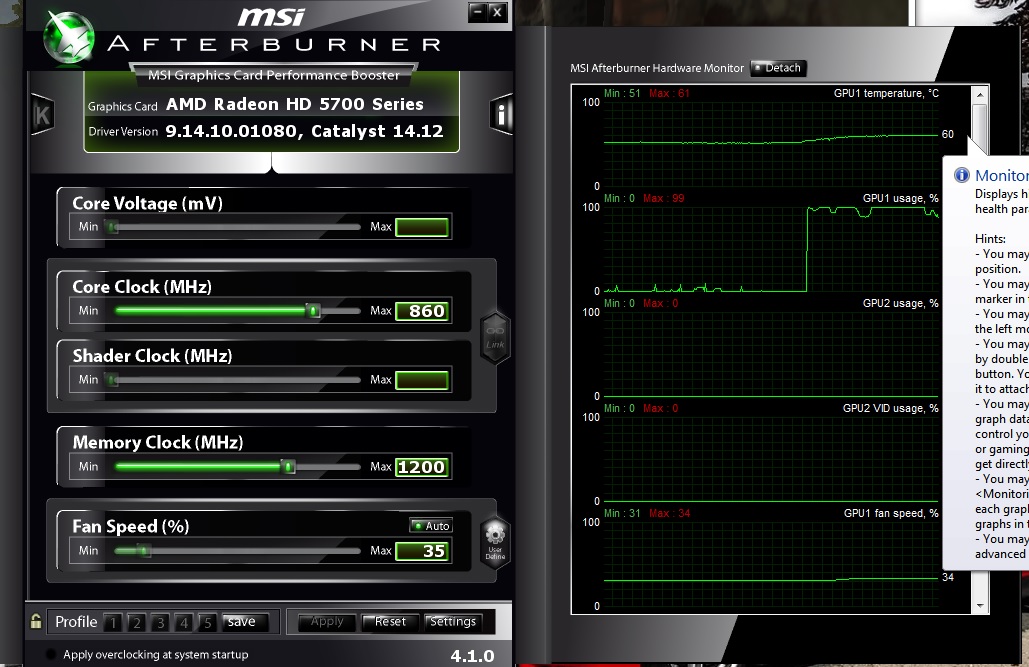Click the MSI Afterburner dragon logo

pos(68,37)
